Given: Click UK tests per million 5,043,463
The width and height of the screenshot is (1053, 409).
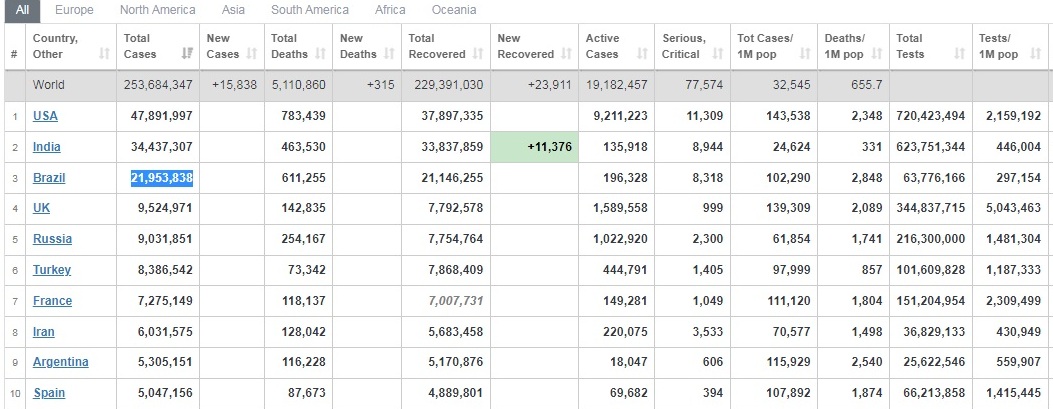Looking at the screenshot, I should [x=1013, y=208].
